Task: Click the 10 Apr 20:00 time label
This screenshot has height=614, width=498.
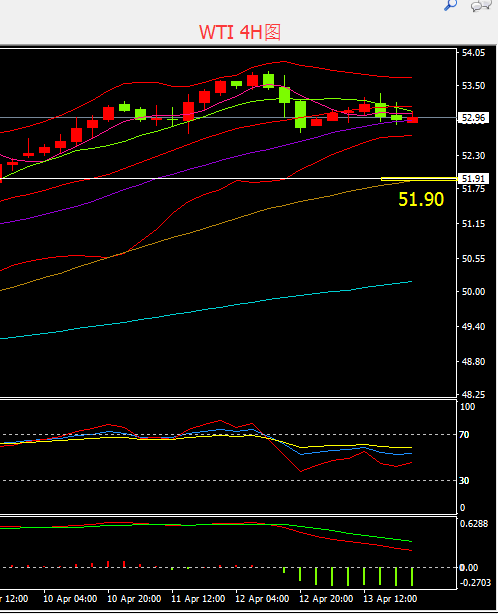Action: [134, 599]
